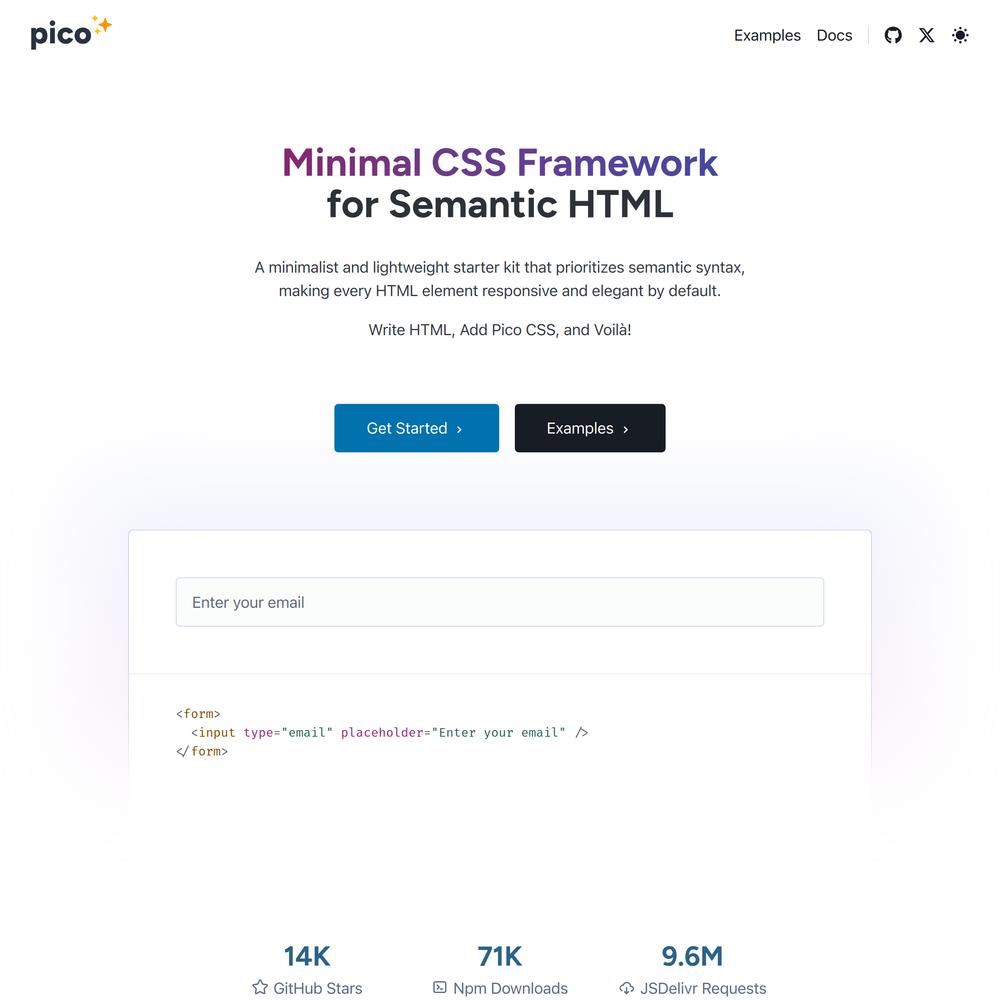Viewport: 1000px width, 1000px height.
Task: Click the 71K Npm downloads count
Action: click(500, 956)
